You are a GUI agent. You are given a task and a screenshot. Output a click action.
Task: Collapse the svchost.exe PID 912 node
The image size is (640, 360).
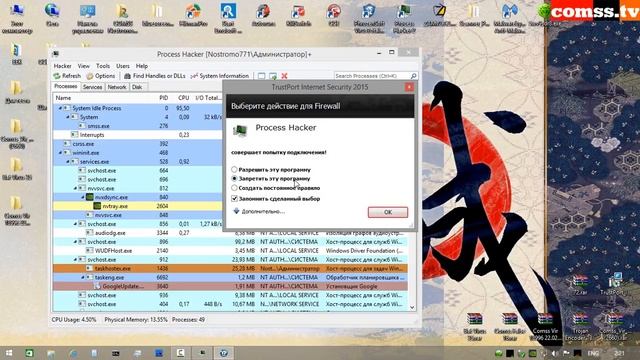pyautogui.click(x=75, y=260)
